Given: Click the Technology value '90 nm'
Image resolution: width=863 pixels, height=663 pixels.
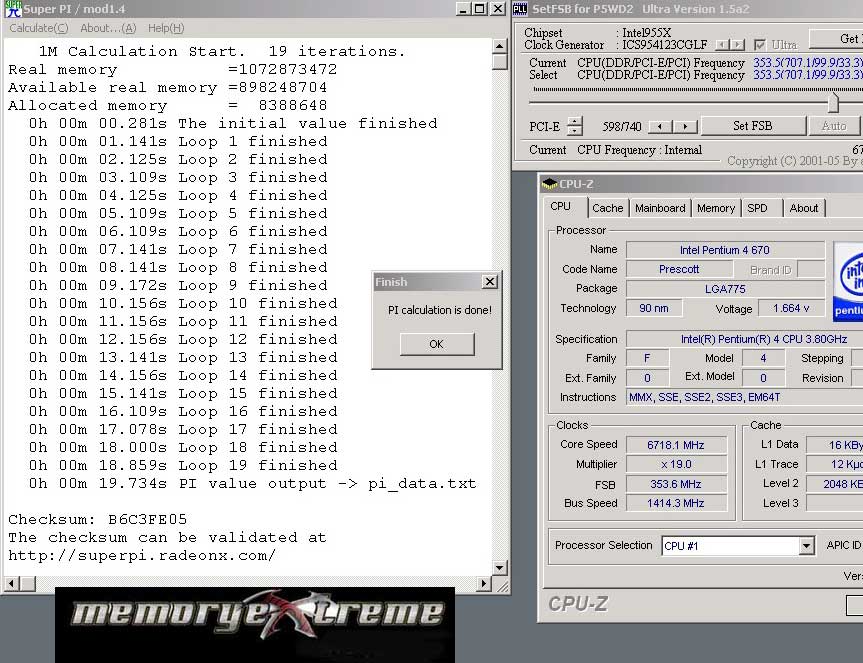Looking at the screenshot, I should coord(654,308).
